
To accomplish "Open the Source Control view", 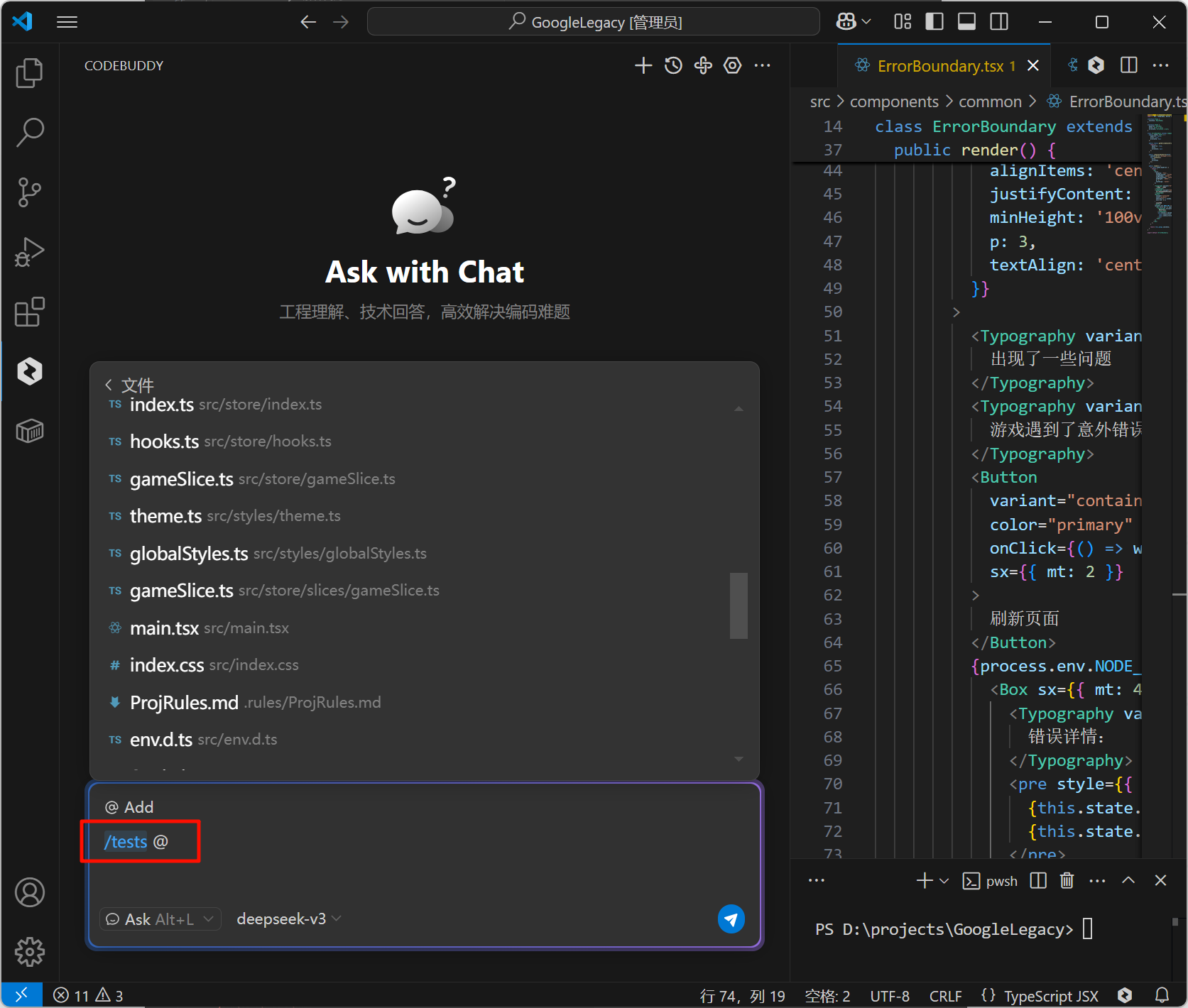I will [29, 192].
